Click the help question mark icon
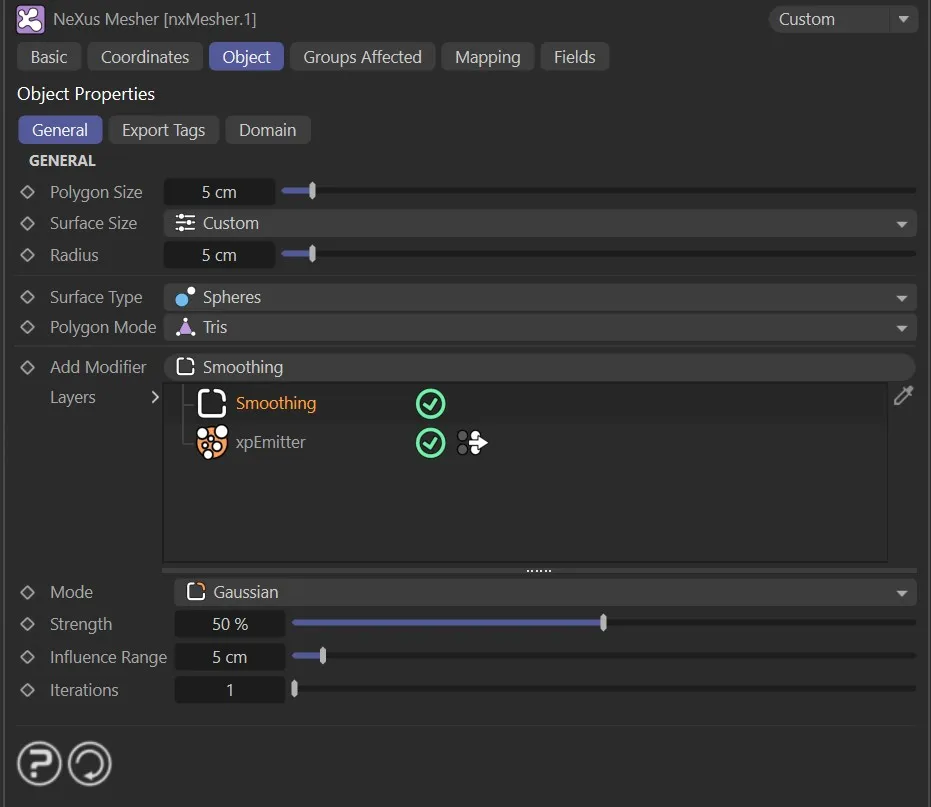Viewport: 931px width, 807px height. (39, 765)
